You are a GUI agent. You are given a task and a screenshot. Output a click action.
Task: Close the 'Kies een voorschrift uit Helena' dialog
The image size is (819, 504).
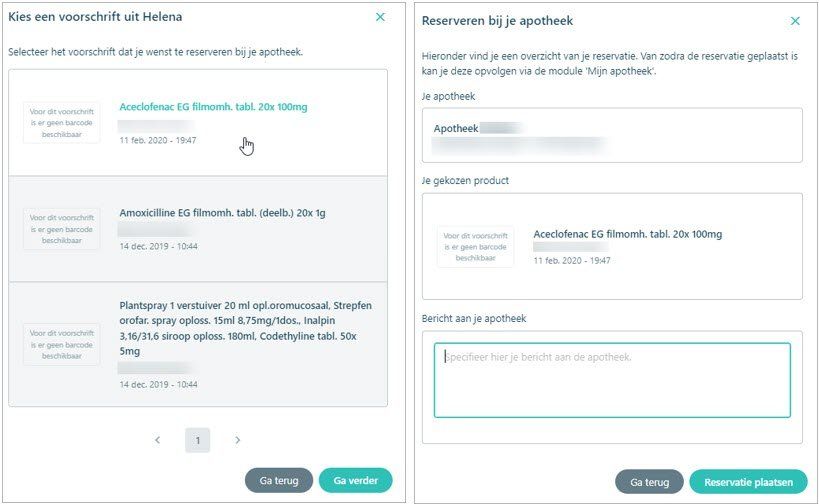[380, 17]
